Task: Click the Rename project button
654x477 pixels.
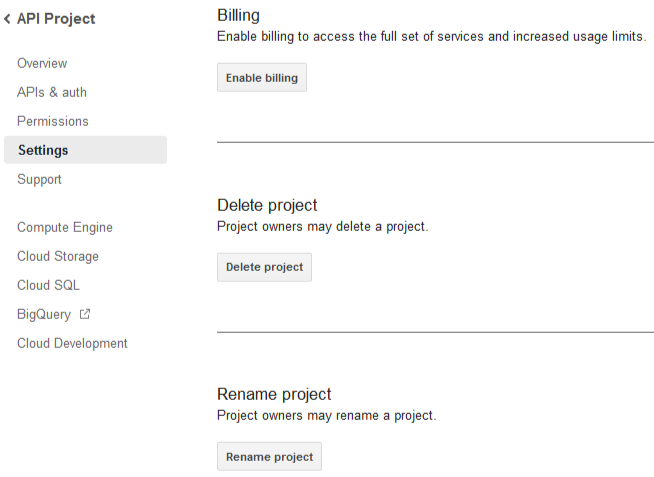Action: coord(269,457)
